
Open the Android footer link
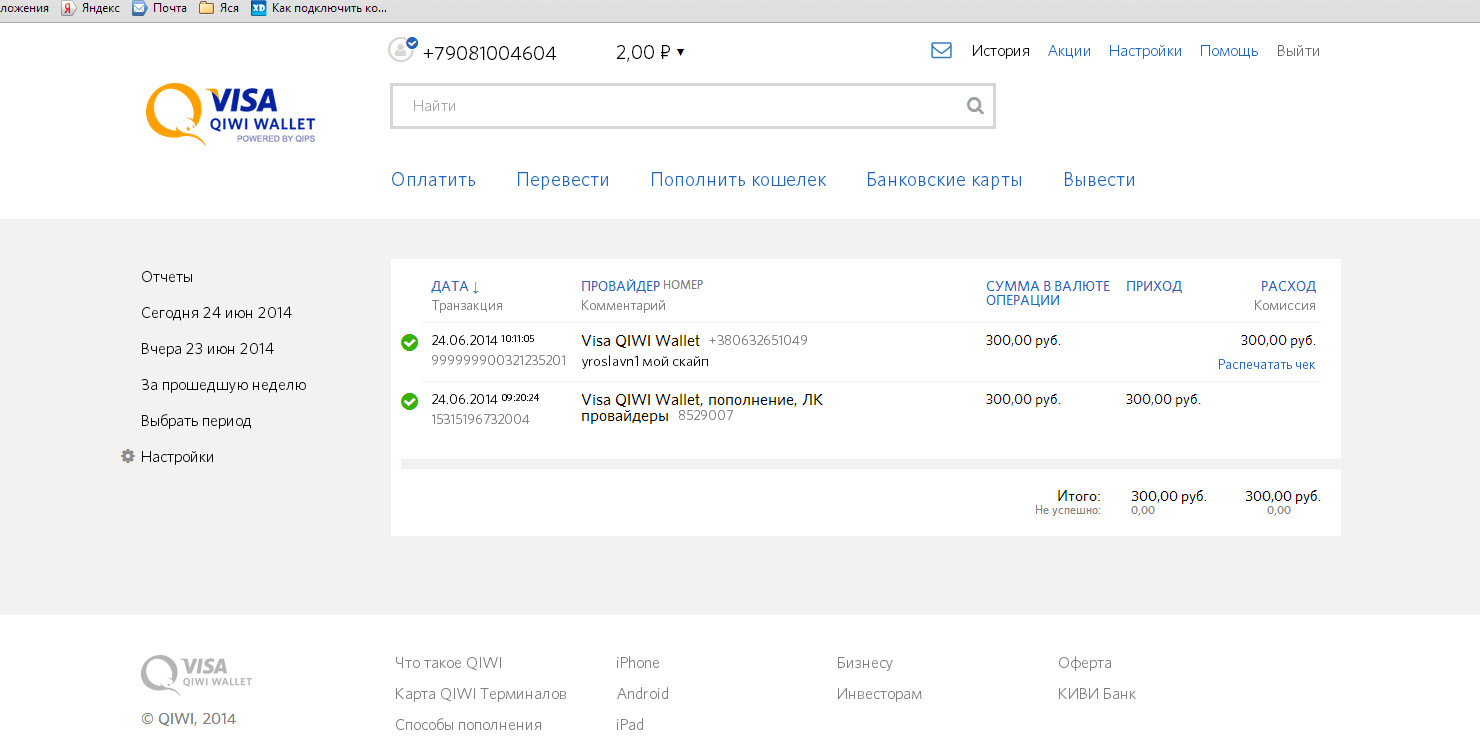(643, 694)
